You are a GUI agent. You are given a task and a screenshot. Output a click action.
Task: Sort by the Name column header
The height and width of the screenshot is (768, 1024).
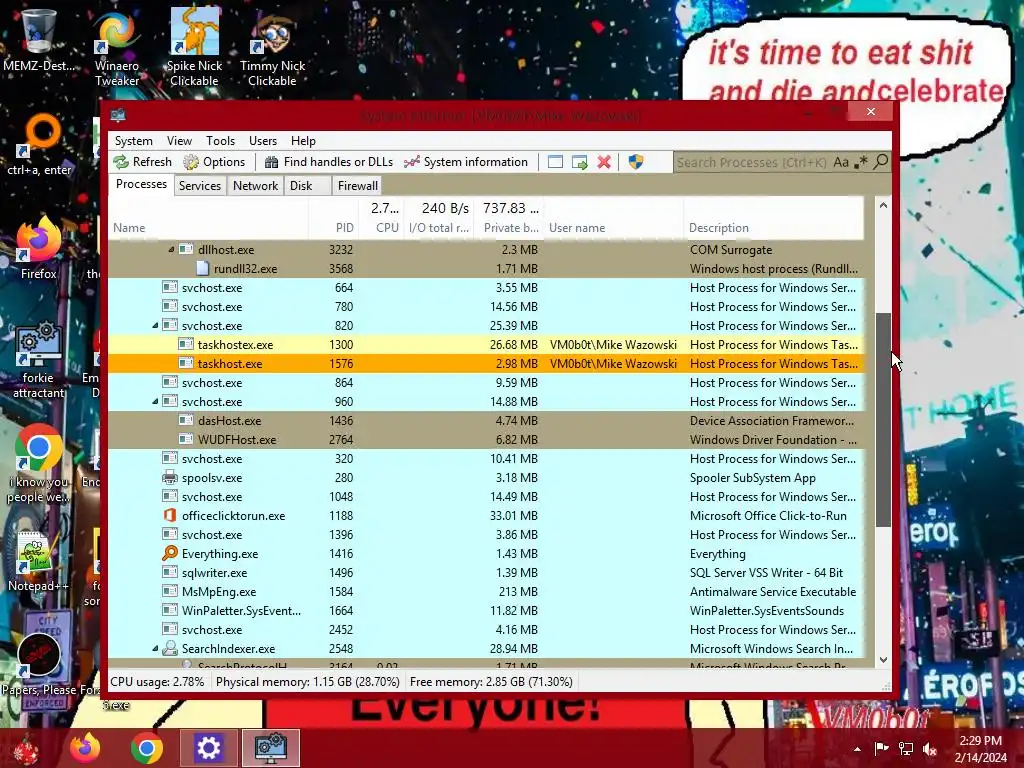[208, 219]
